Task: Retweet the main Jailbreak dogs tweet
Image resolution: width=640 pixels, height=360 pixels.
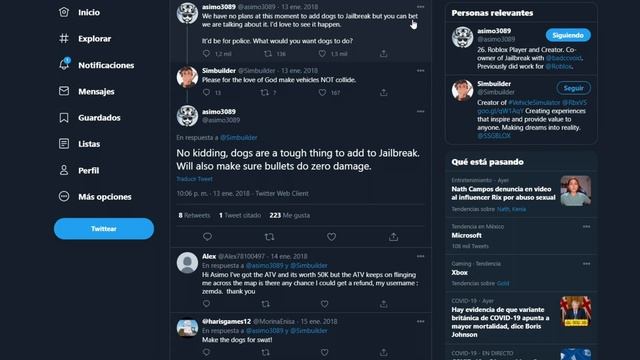Action: coord(269,237)
